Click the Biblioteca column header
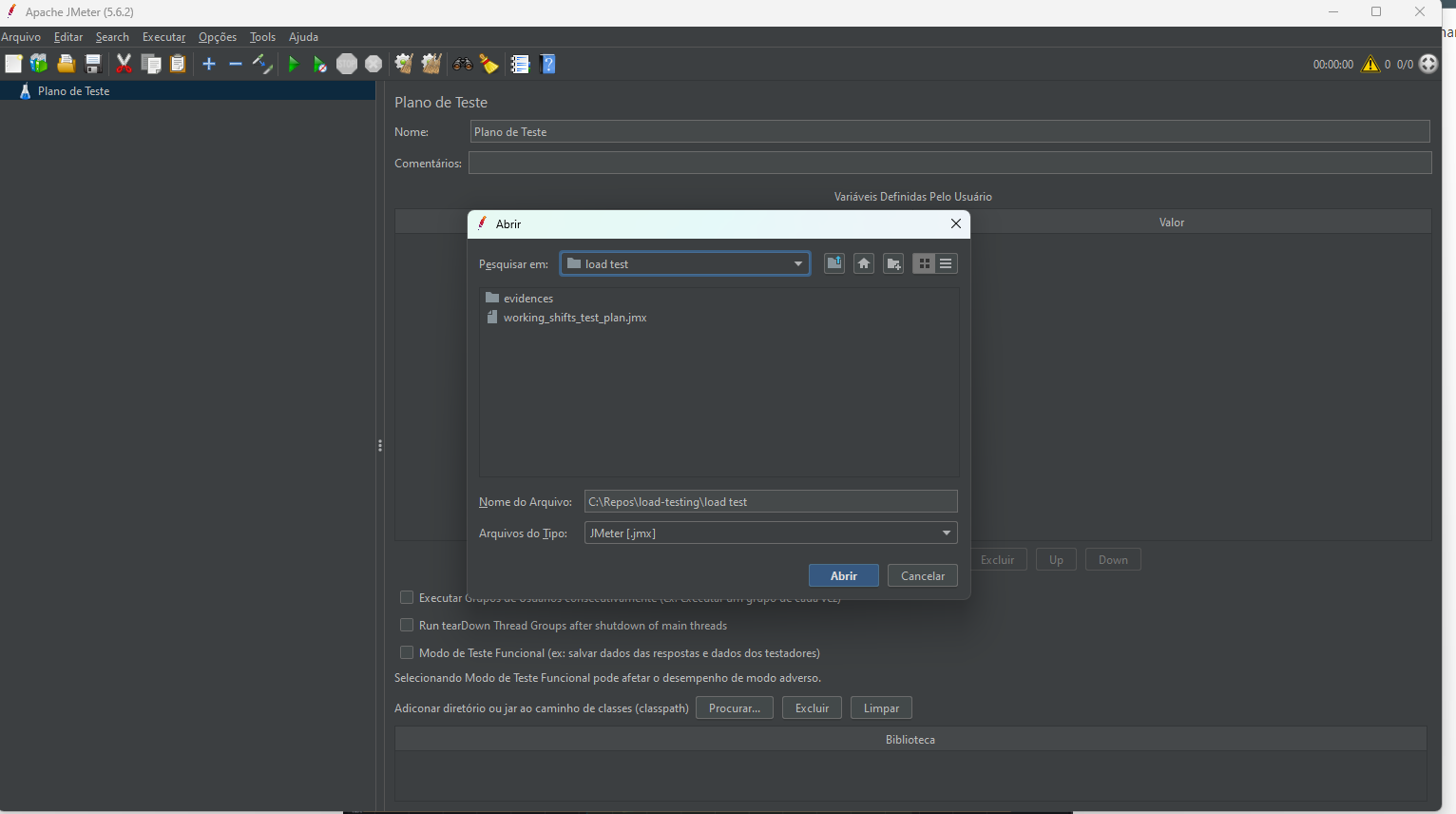1456x814 pixels. pos(910,739)
